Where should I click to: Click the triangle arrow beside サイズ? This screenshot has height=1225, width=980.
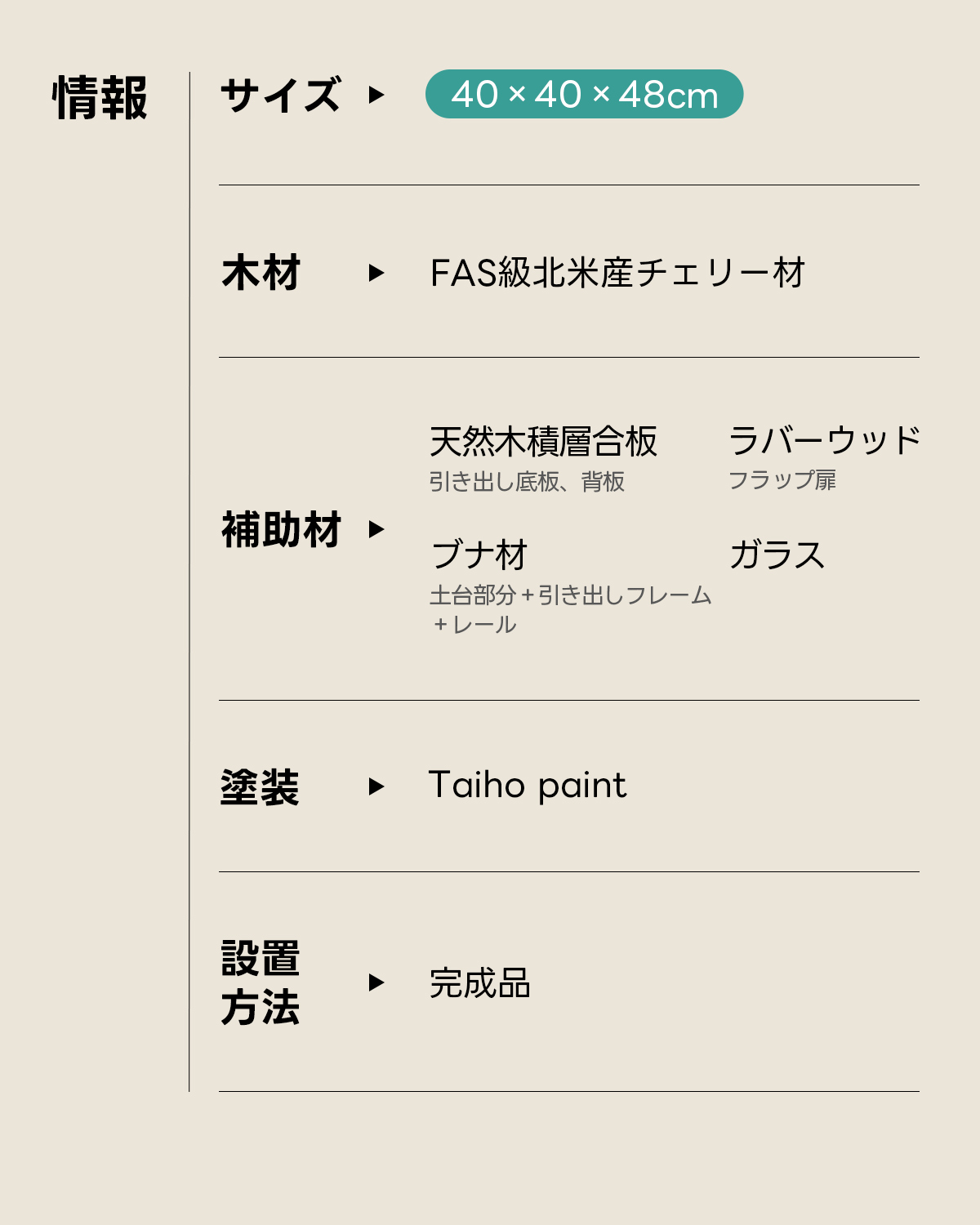coord(376,95)
